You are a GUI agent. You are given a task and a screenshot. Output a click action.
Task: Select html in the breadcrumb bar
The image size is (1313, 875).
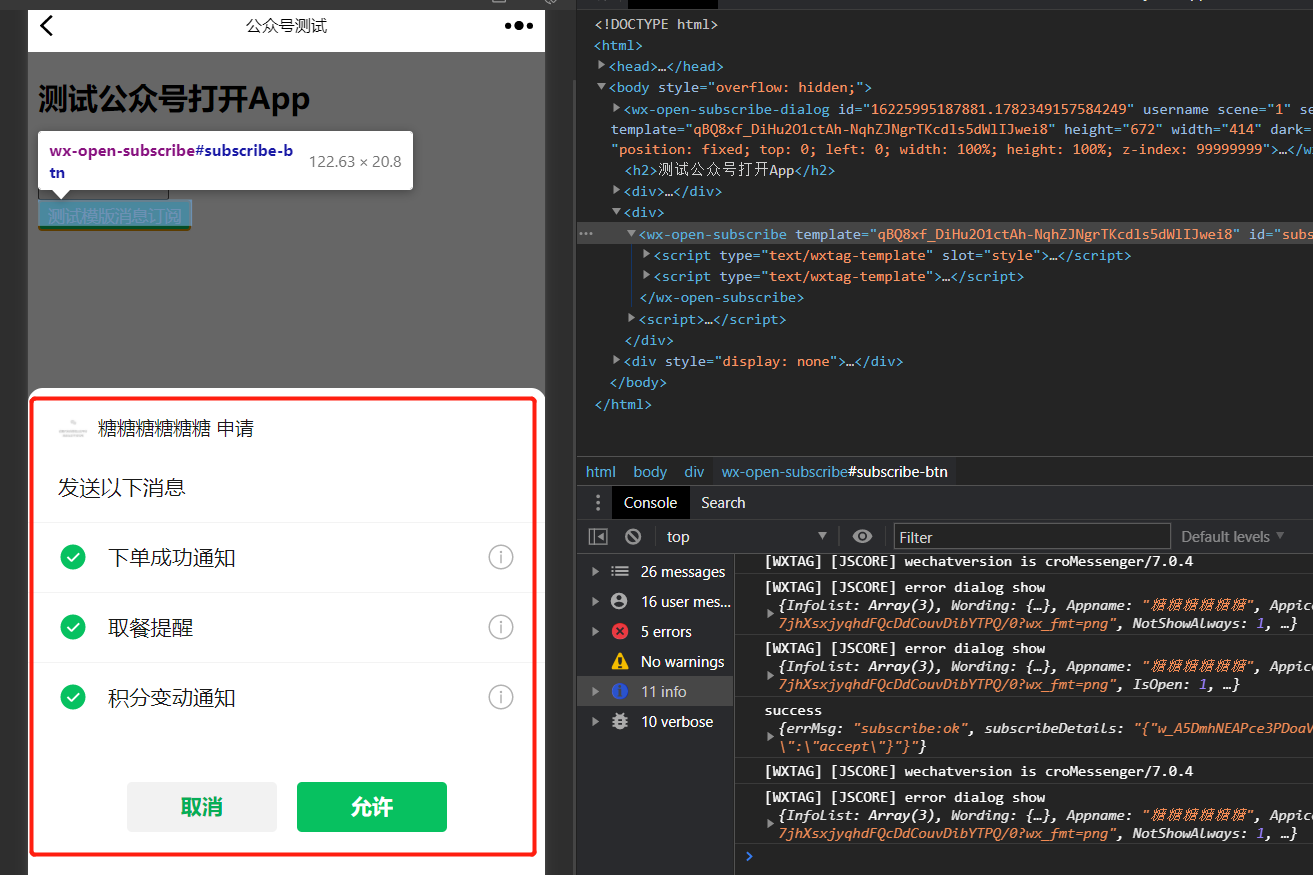click(601, 472)
